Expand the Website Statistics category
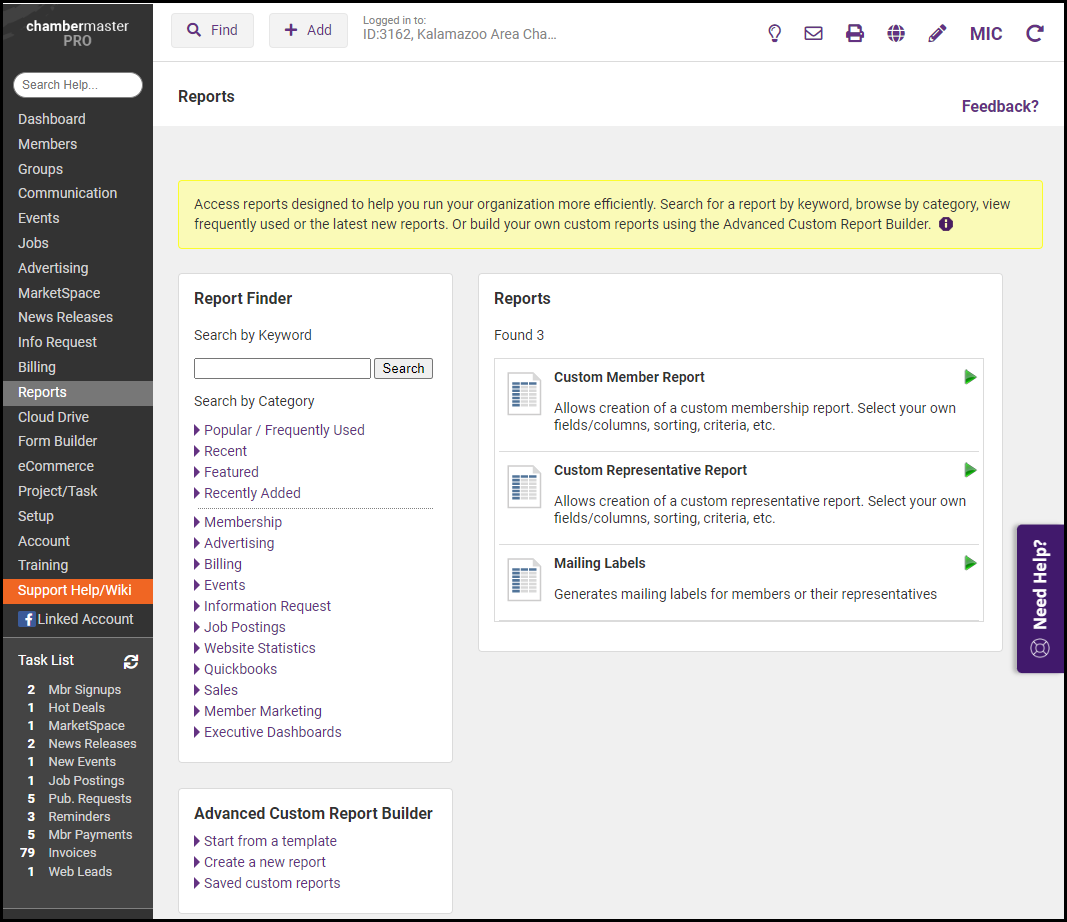Viewport: 1067px width, 922px height. click(x=259, y=648)
